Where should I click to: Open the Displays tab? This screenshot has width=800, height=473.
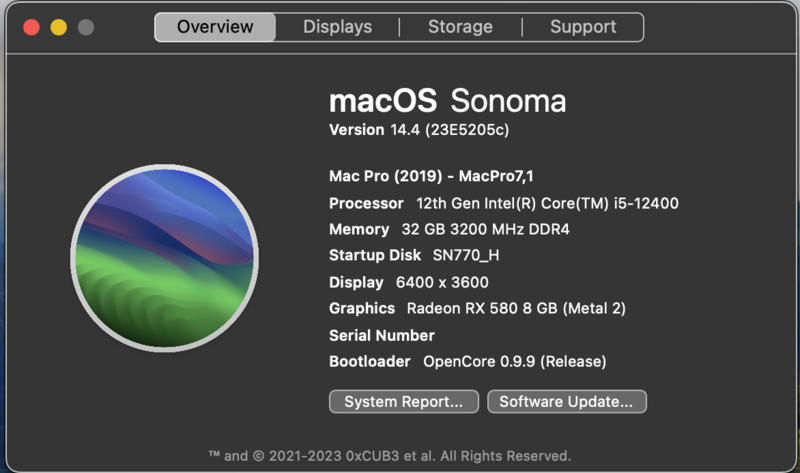coord(337,27)
